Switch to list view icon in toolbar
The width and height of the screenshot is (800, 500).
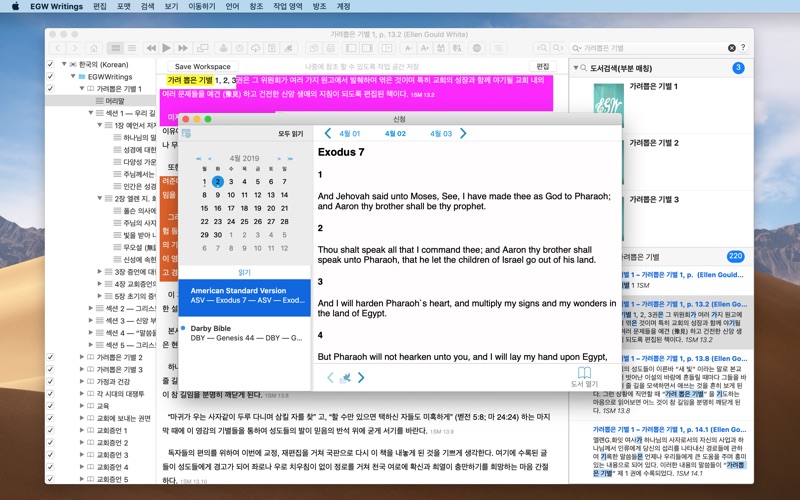click(132, 48)
